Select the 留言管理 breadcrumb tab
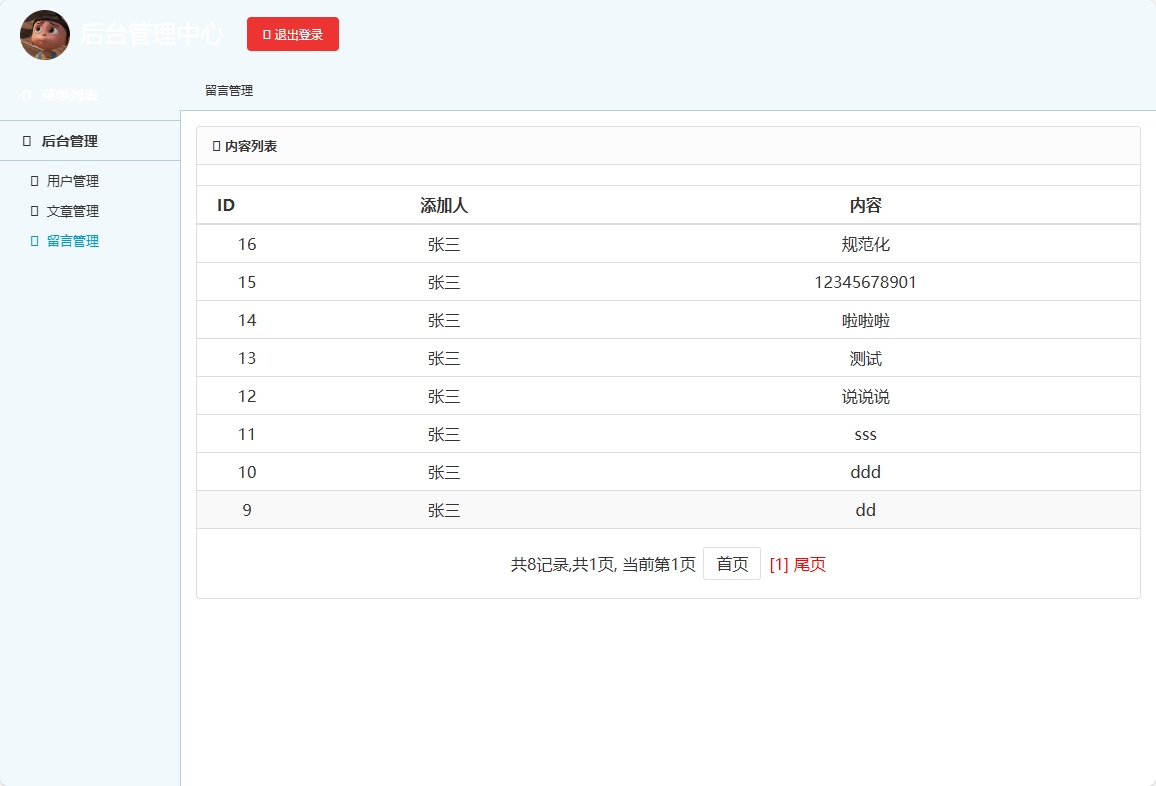 click(x=229, y=90)
